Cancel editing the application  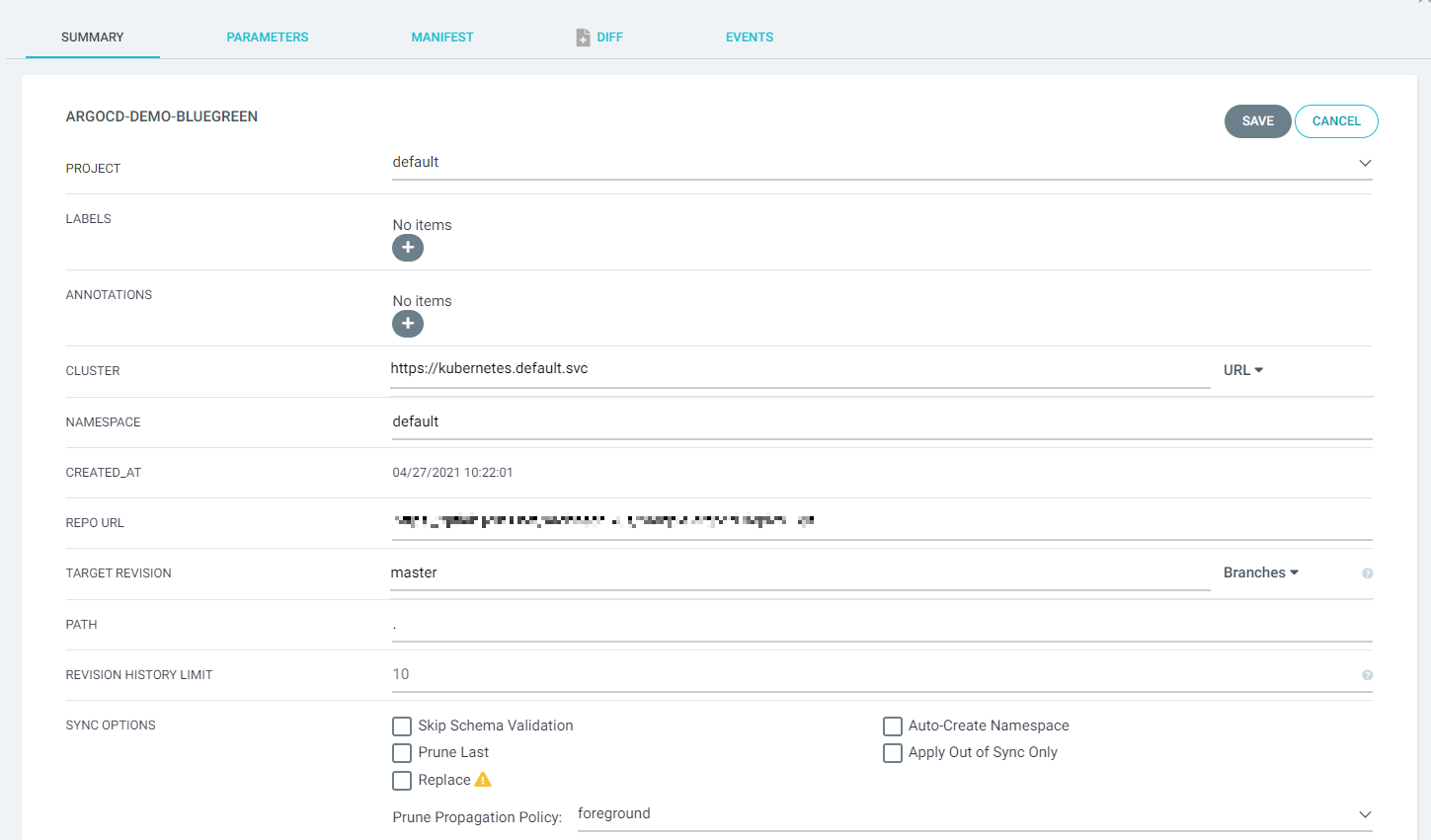click(1336, 121)
